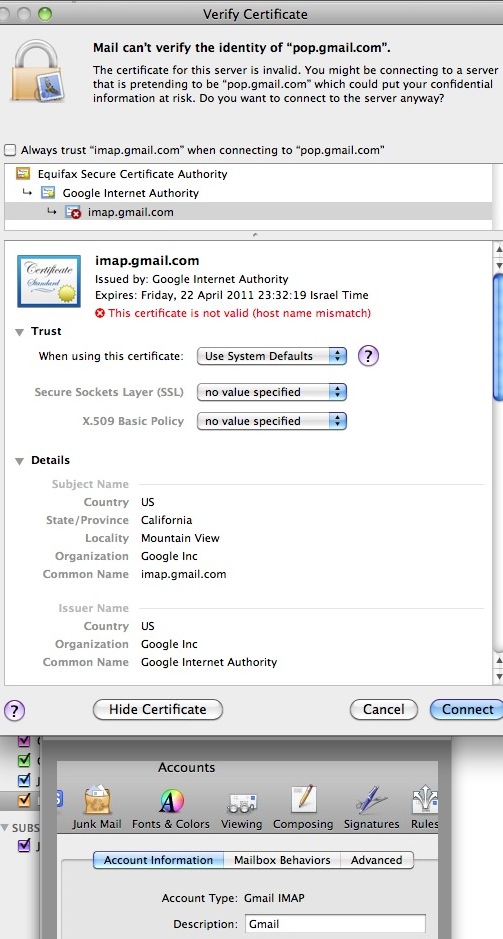Viewport: 503px width, 939px height.
Task: Click 'This certificate is not valid' error text
Action: [x=240, y=313]
